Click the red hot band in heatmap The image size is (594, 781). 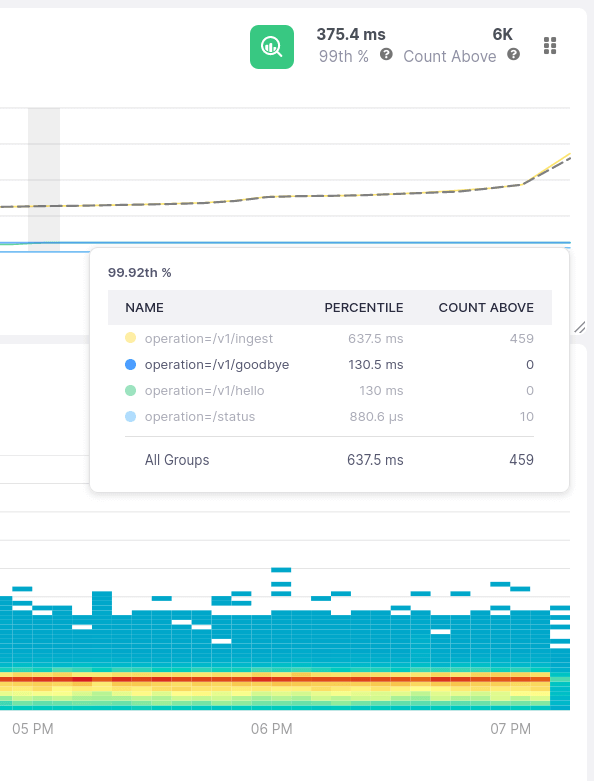point(275,679)
